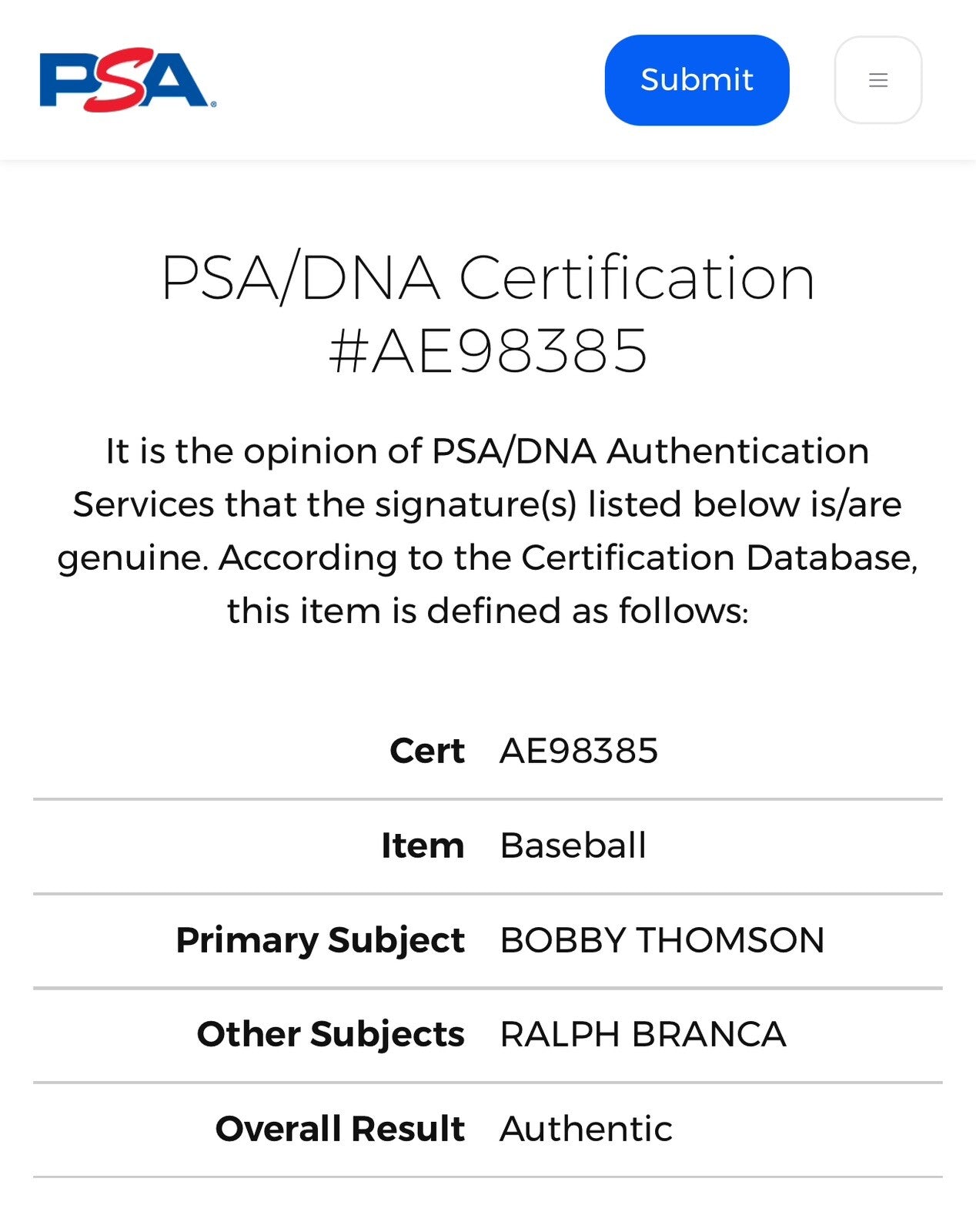Select the AE98385 value in the Cert row
The image size is (976, 1232).
(579, 751)
